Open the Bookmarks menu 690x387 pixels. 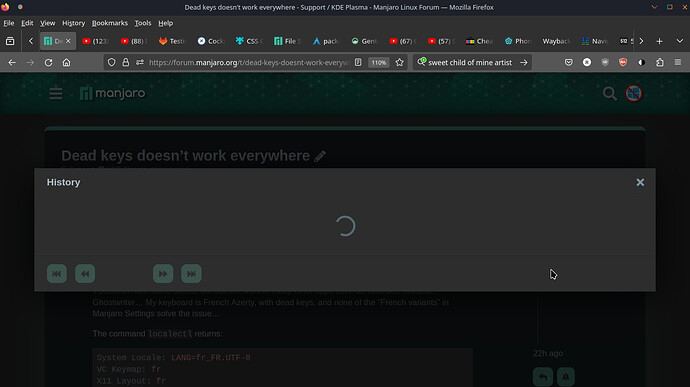[110, 23]
